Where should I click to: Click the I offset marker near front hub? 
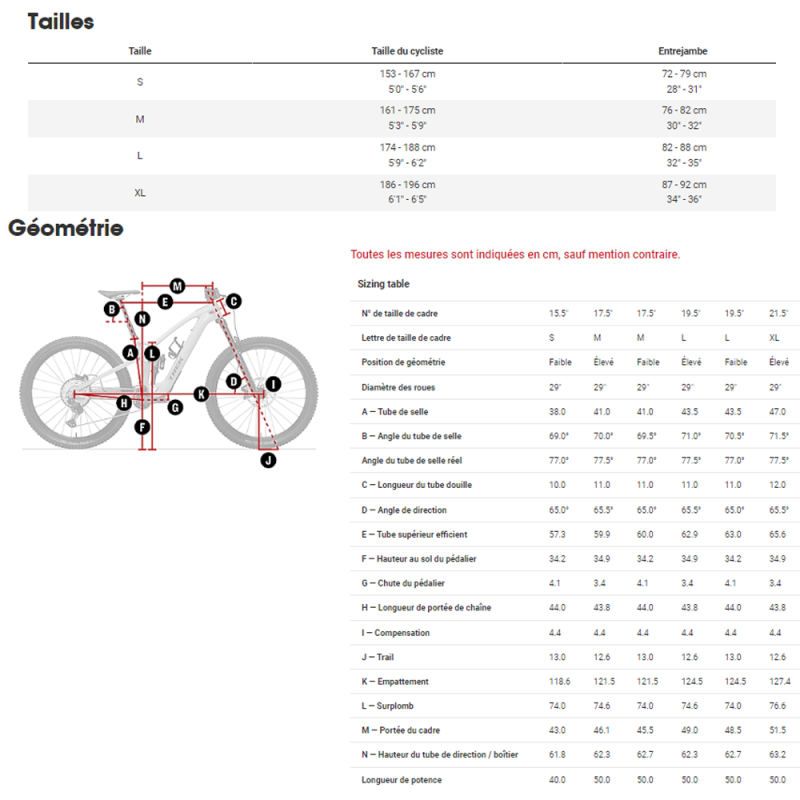coord(272,383)
